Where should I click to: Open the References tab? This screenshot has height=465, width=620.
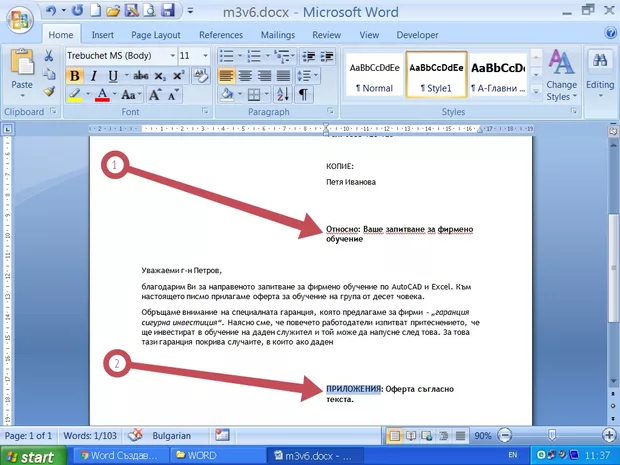point(221,35)
